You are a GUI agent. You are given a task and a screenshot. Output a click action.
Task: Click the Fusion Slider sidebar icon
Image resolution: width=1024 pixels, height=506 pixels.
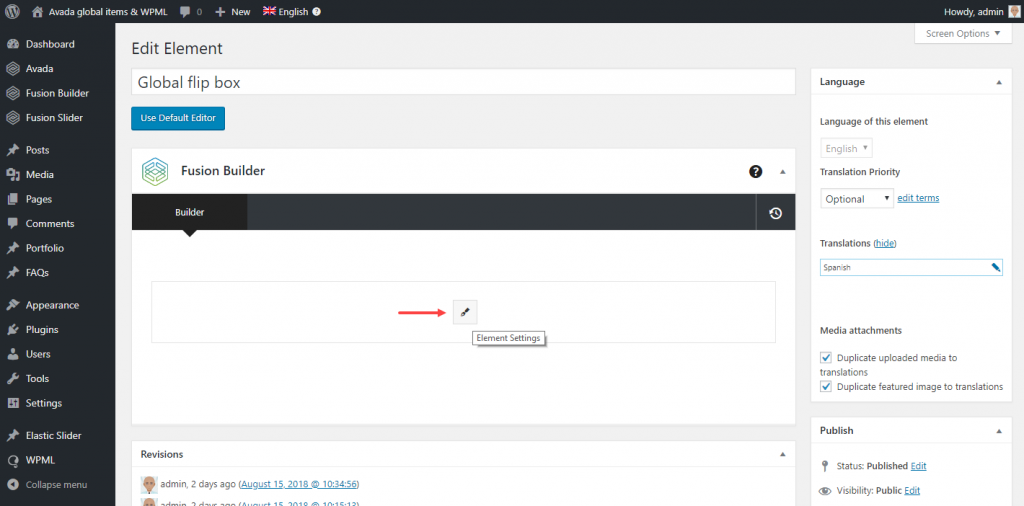coord(12,118)
